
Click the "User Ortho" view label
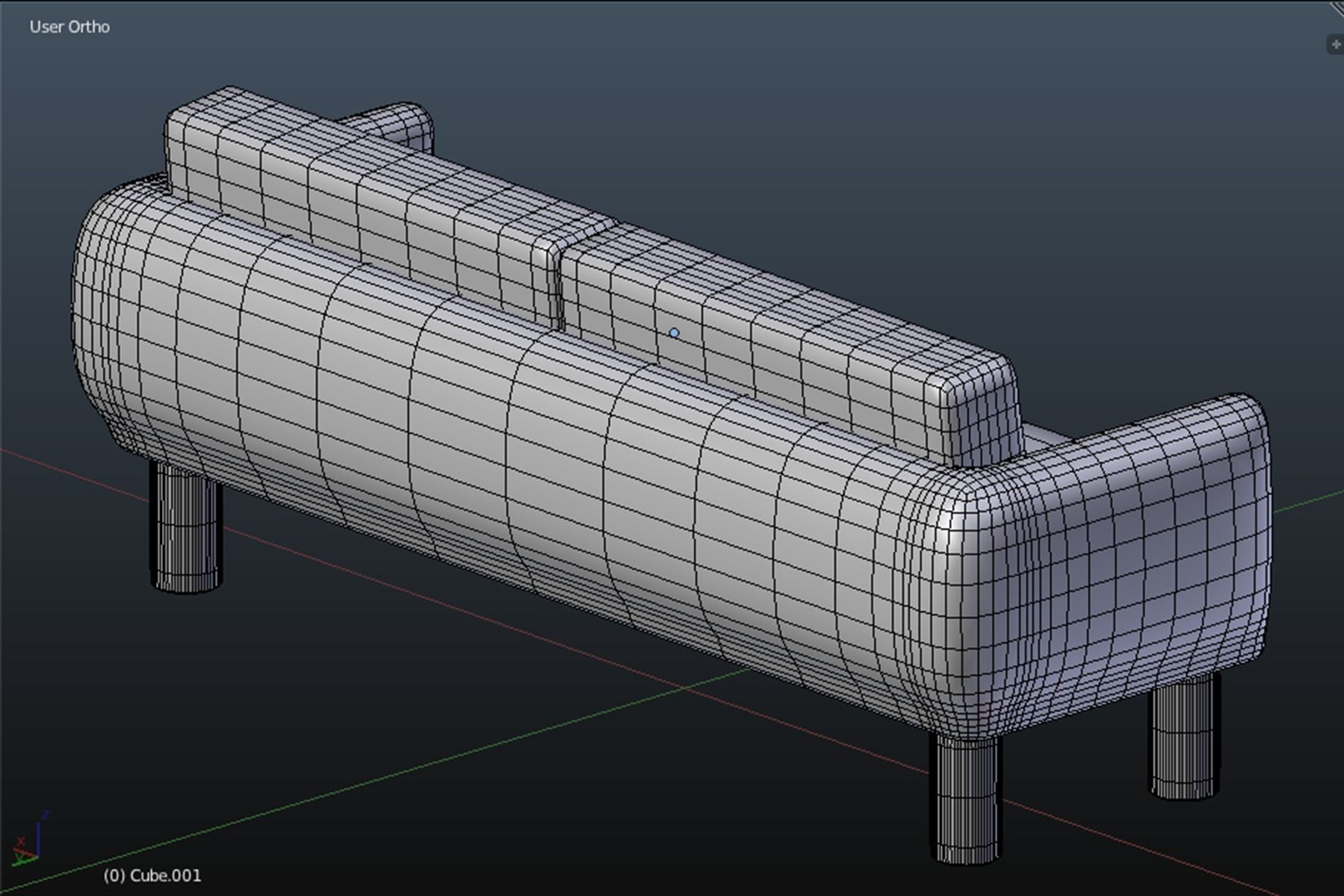click(x=69, y=27)
